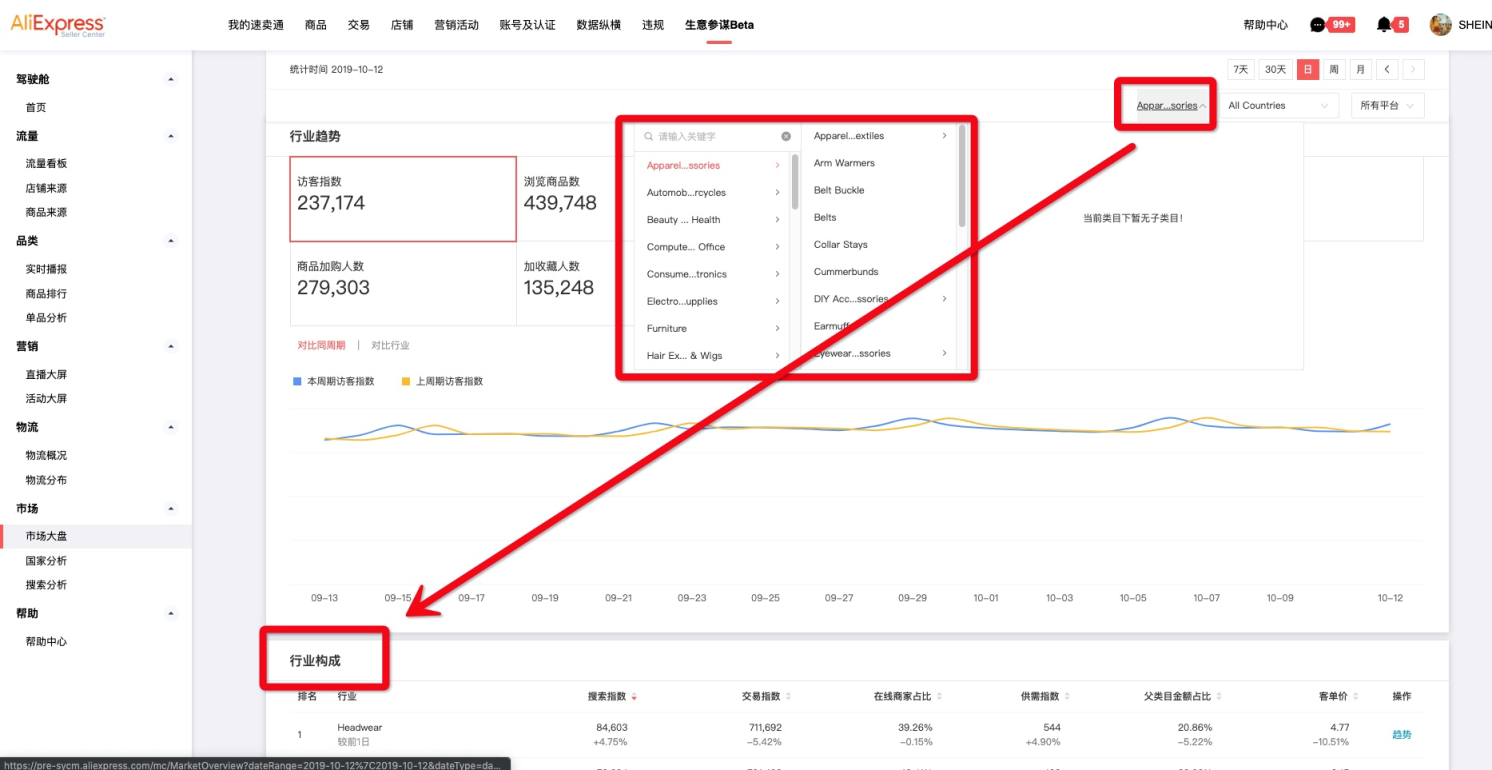1492x770 pixels.
Task: Open 营销活动 top menu
Action: (456, 25)
